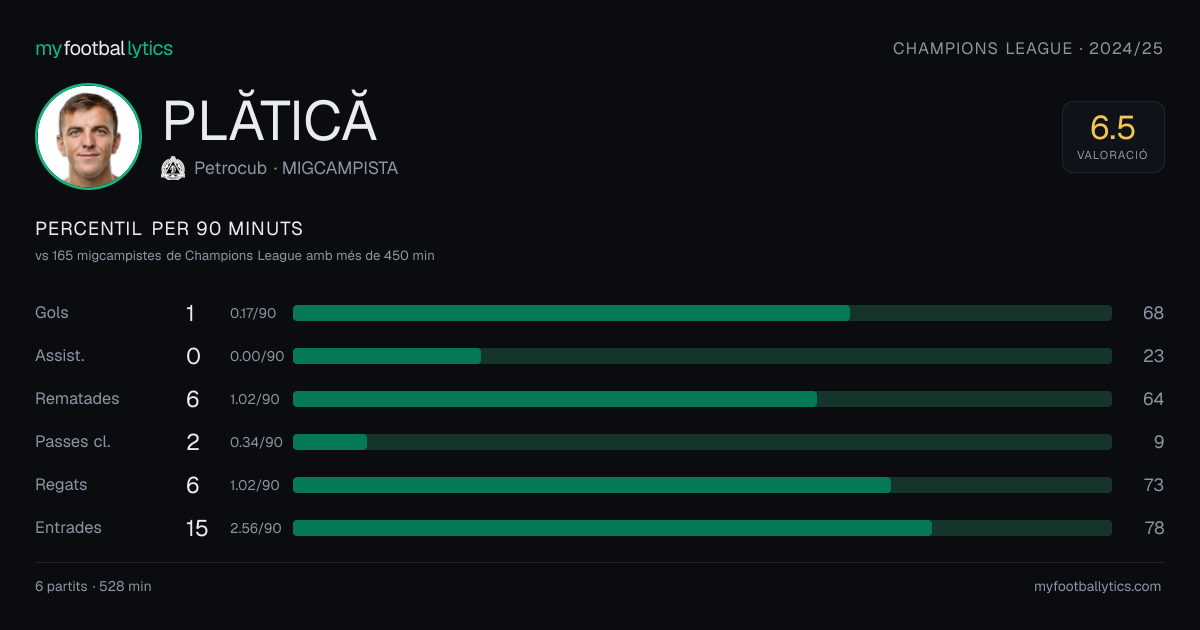
Task: Click the Plătică player photo
Action: (88, 137)
